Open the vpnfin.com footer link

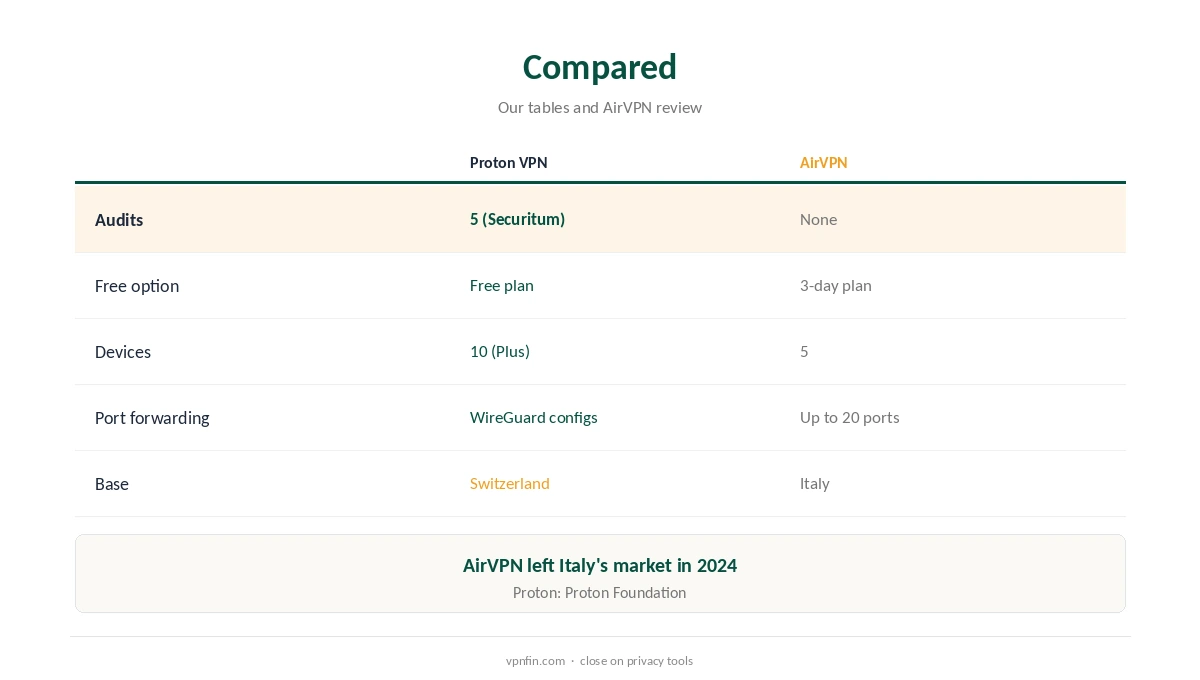tap(535, 661)
